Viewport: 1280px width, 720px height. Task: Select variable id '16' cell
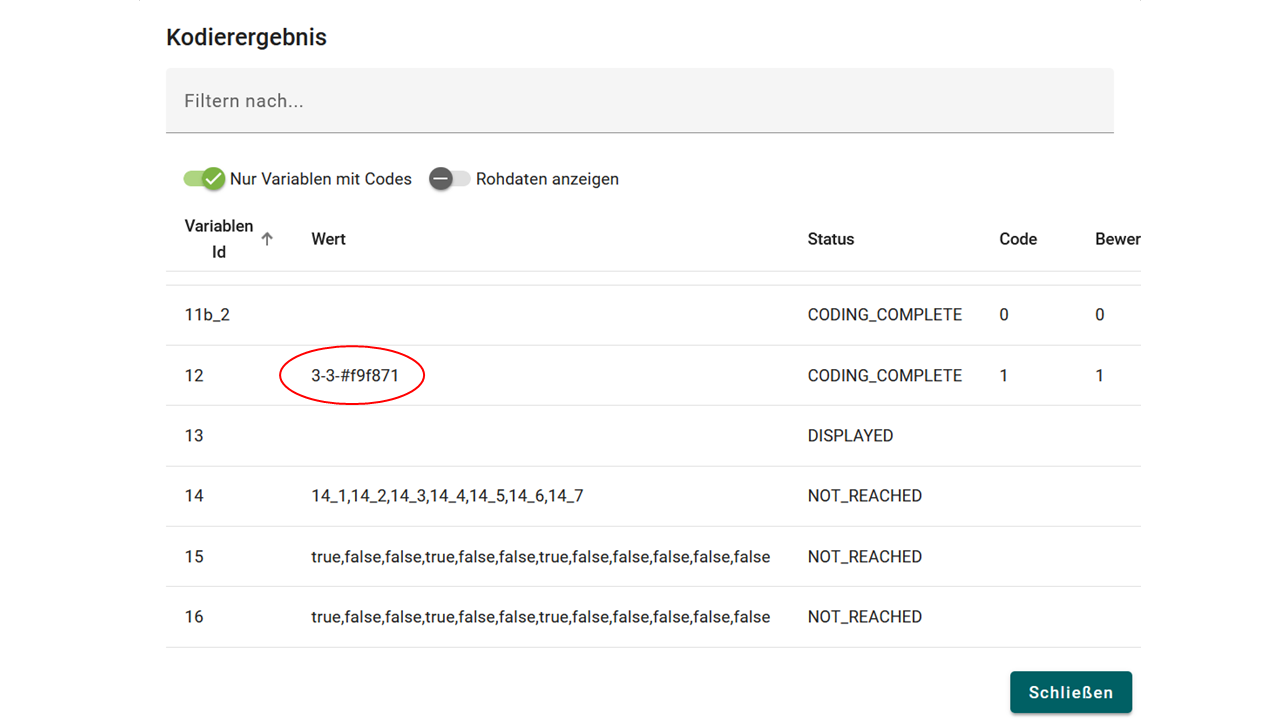(194, 617)
